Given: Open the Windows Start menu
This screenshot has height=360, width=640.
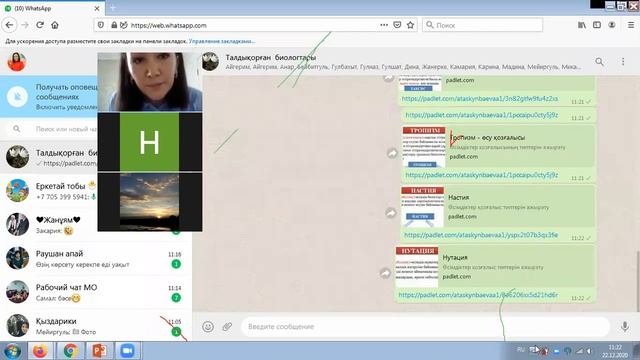Looking at the screenshot, I should click(x=12, y=351).
